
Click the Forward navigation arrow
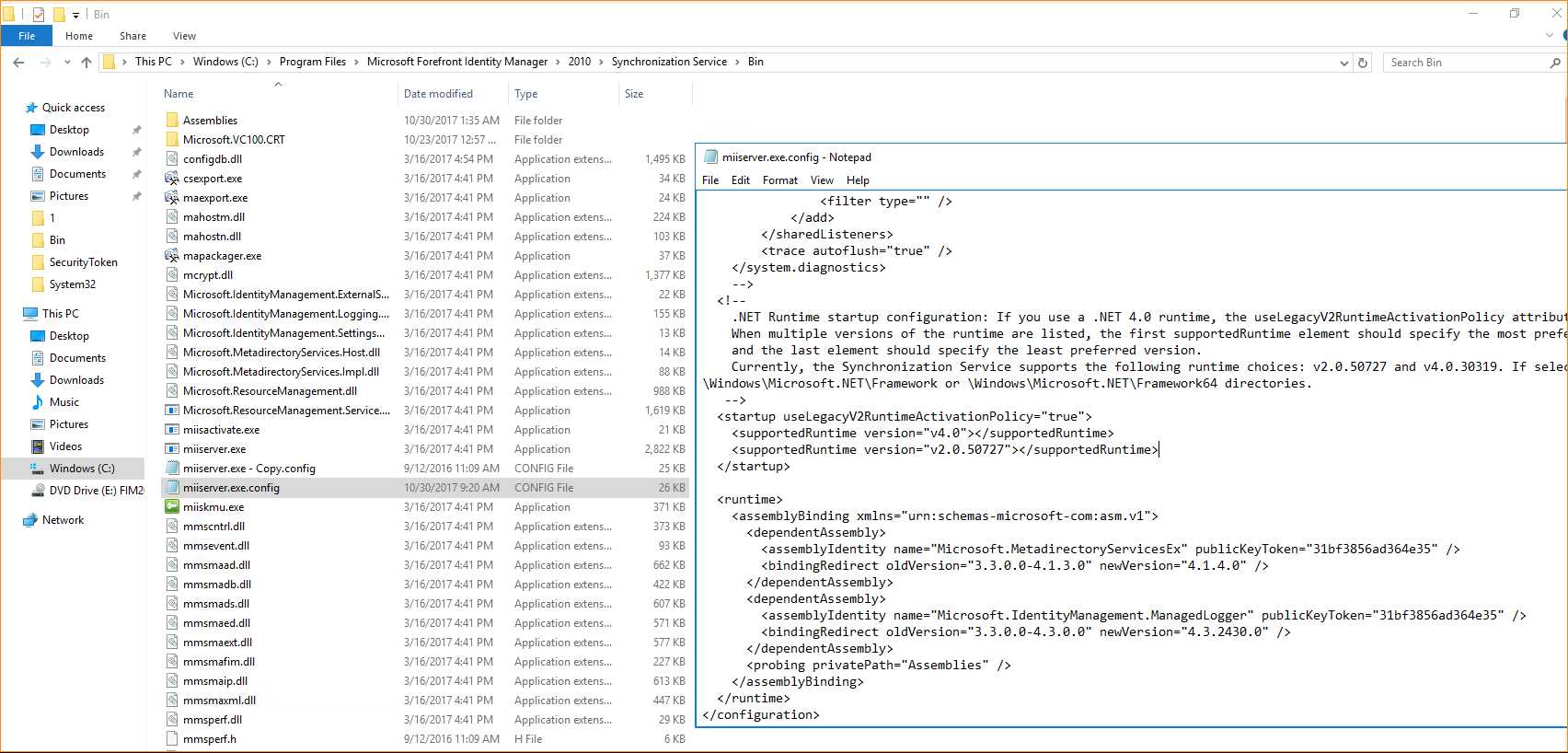point(45,62)
